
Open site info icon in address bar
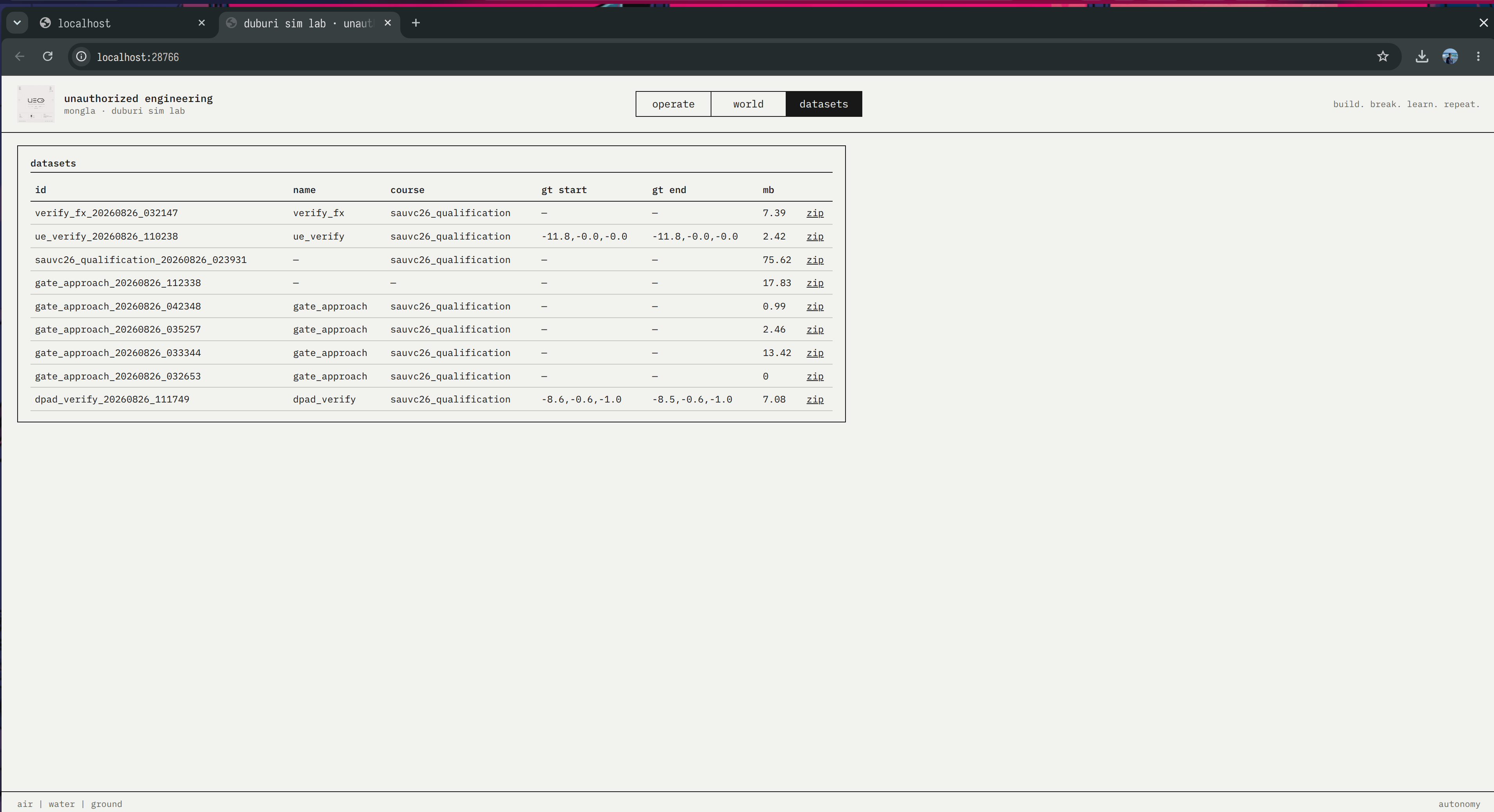[82, 57]
